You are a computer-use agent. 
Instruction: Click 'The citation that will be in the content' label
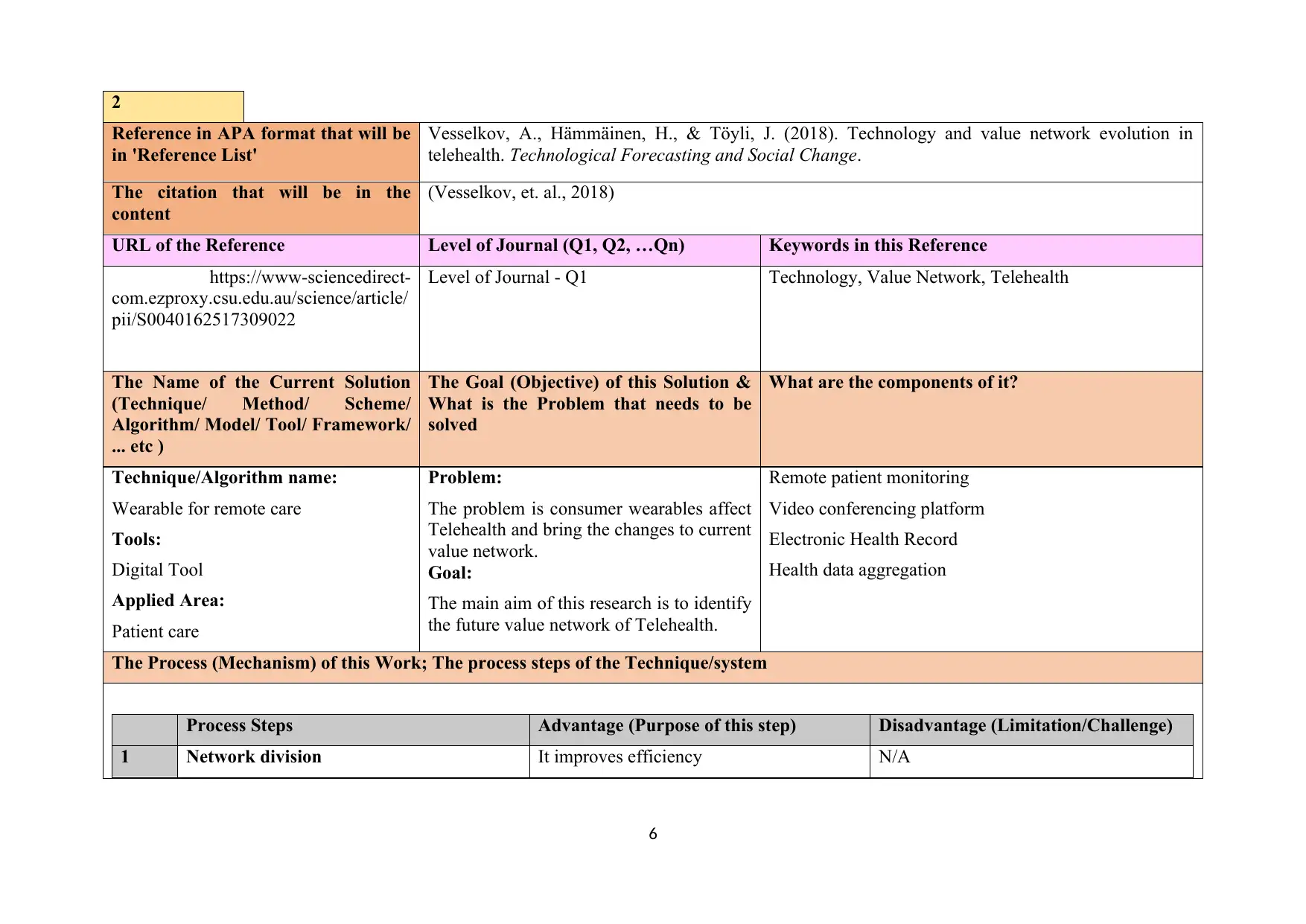tap(261, 203)
